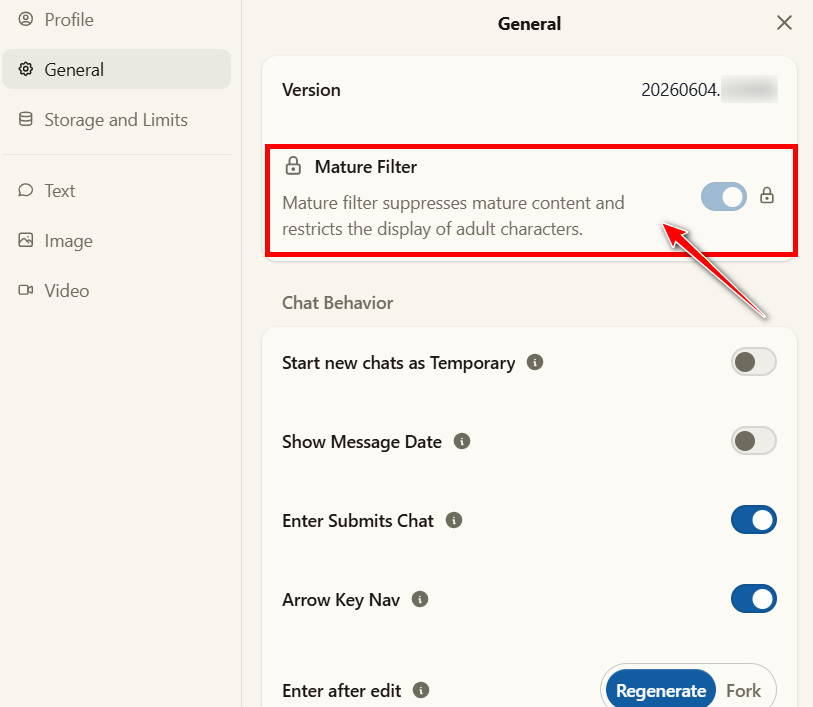Image resolution: width=813 pixels, height=707 pixels.
Task: Click the General dialog title
Action: coord(529,23)
